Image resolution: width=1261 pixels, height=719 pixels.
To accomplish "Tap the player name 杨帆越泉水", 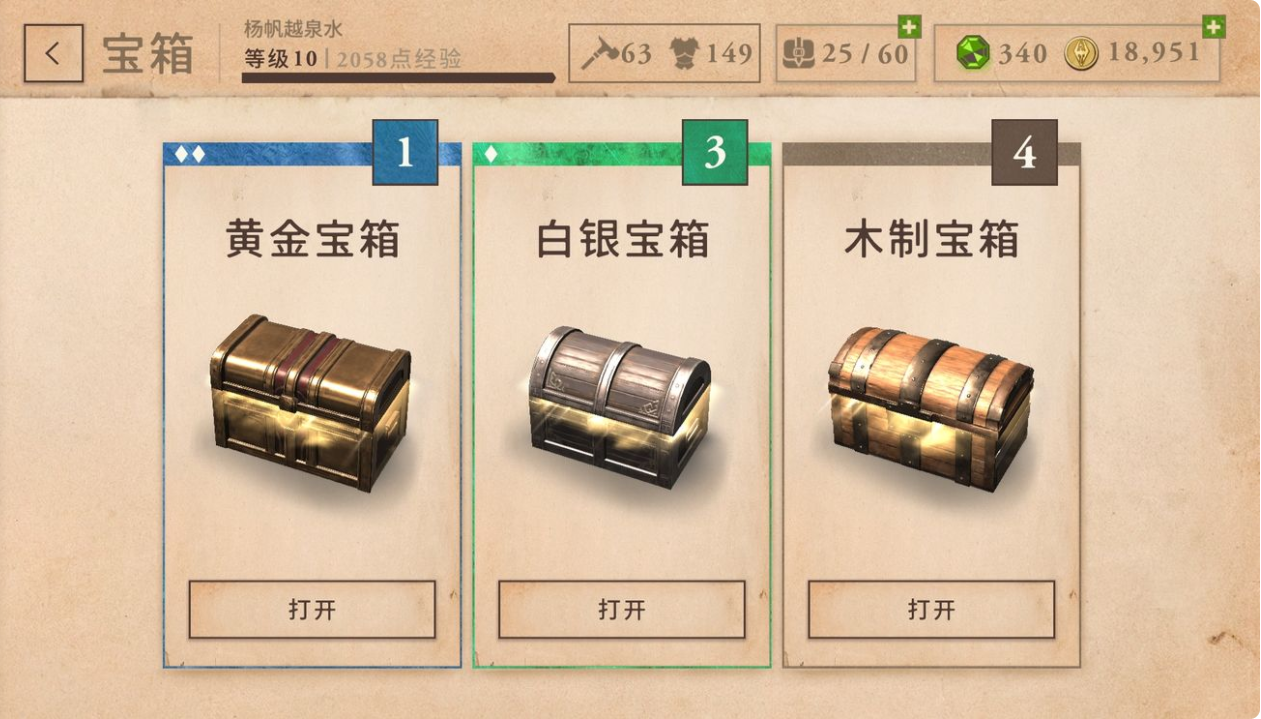I will [293, 30].
